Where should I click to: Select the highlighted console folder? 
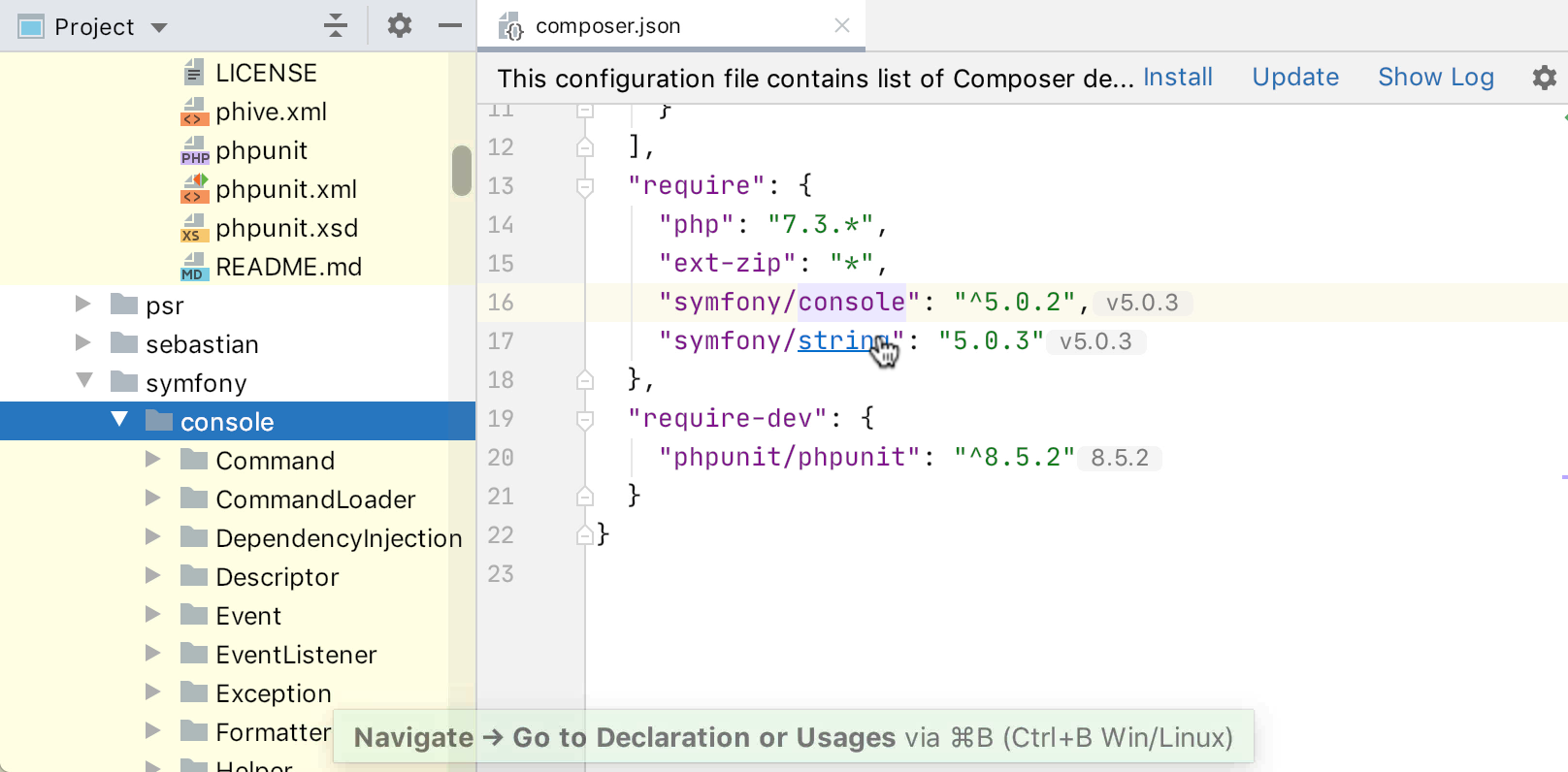pos(238,422)
